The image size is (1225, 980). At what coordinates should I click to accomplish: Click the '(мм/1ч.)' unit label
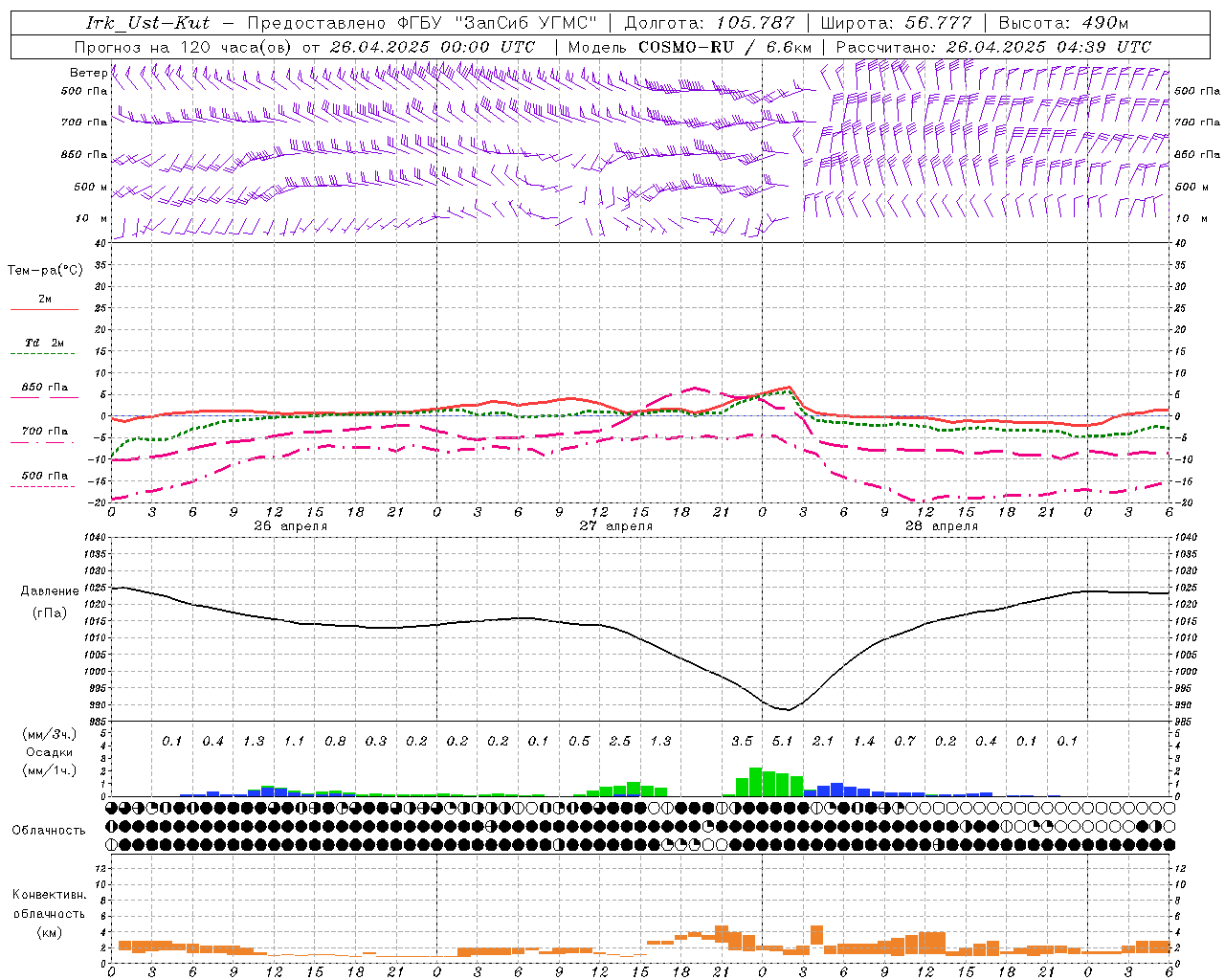tap(50, 771)
